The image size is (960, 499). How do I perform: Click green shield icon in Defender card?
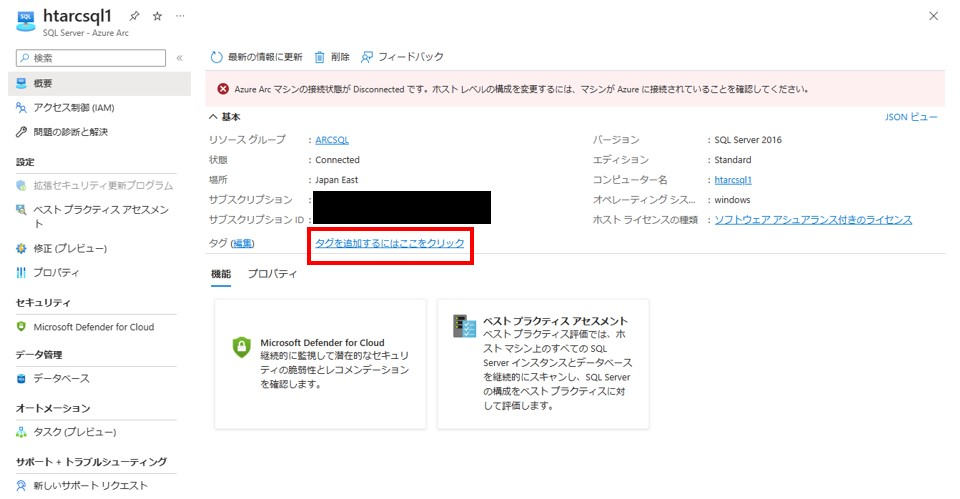(x=241, y=347)
